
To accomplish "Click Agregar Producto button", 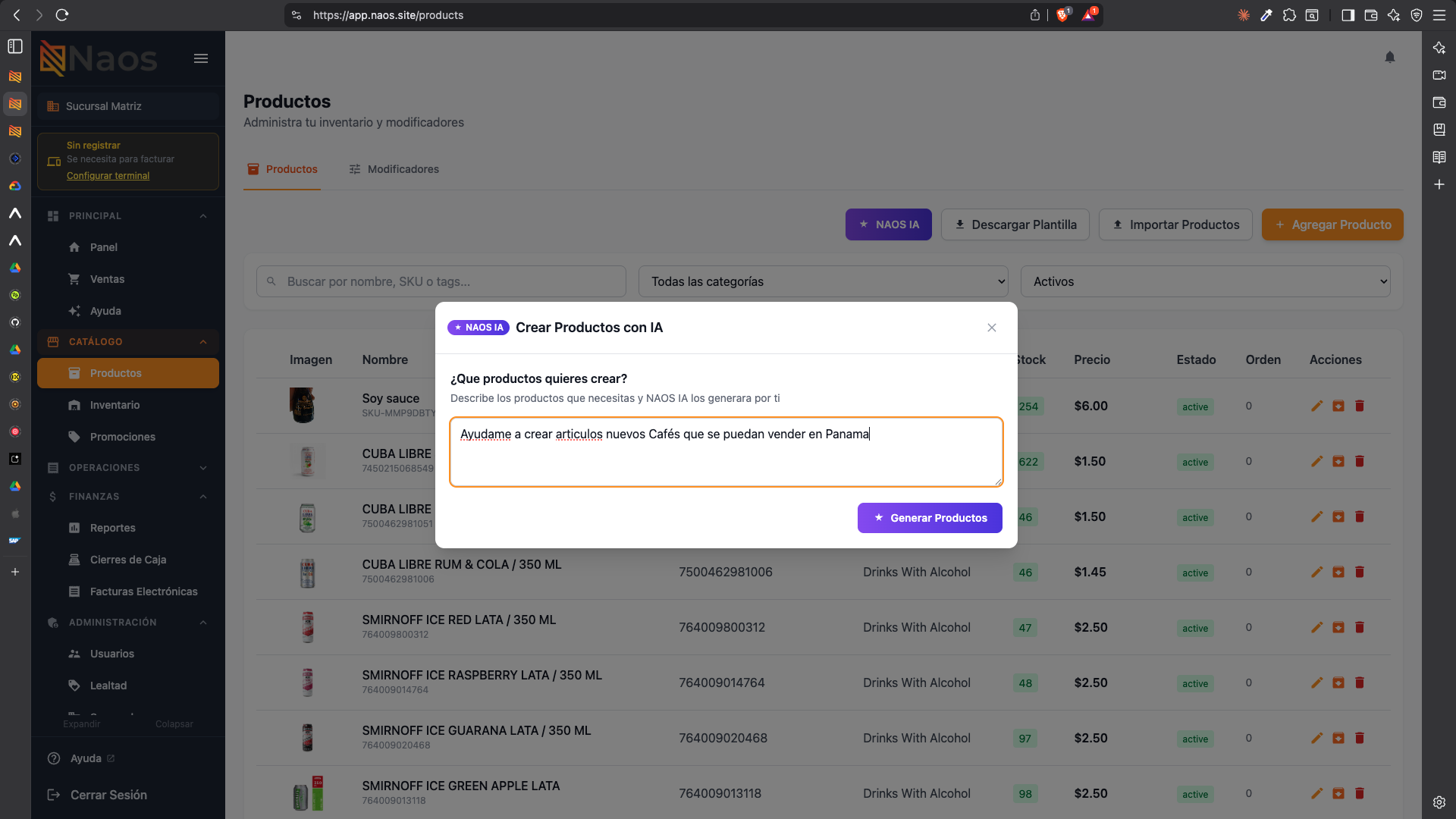I will (x=1332, y=224).
